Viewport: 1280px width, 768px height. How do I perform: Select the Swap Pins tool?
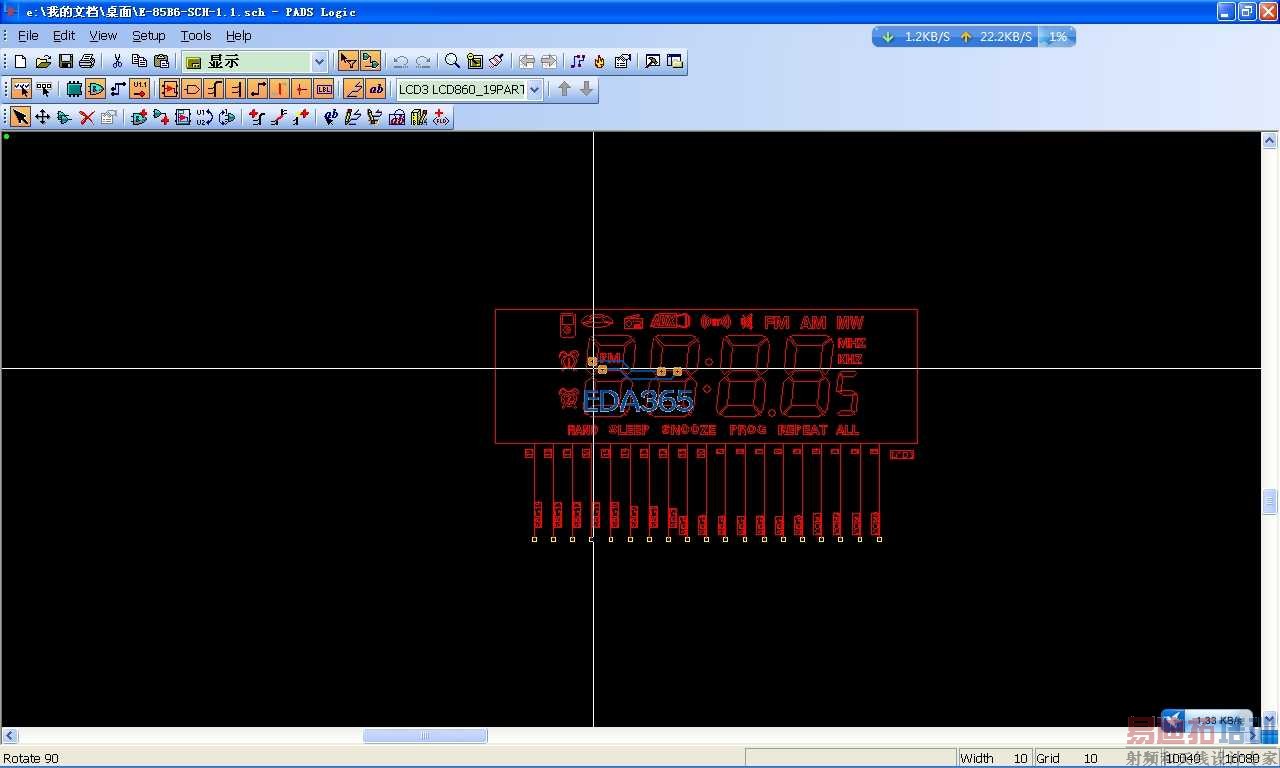click(x=227, y=117)
